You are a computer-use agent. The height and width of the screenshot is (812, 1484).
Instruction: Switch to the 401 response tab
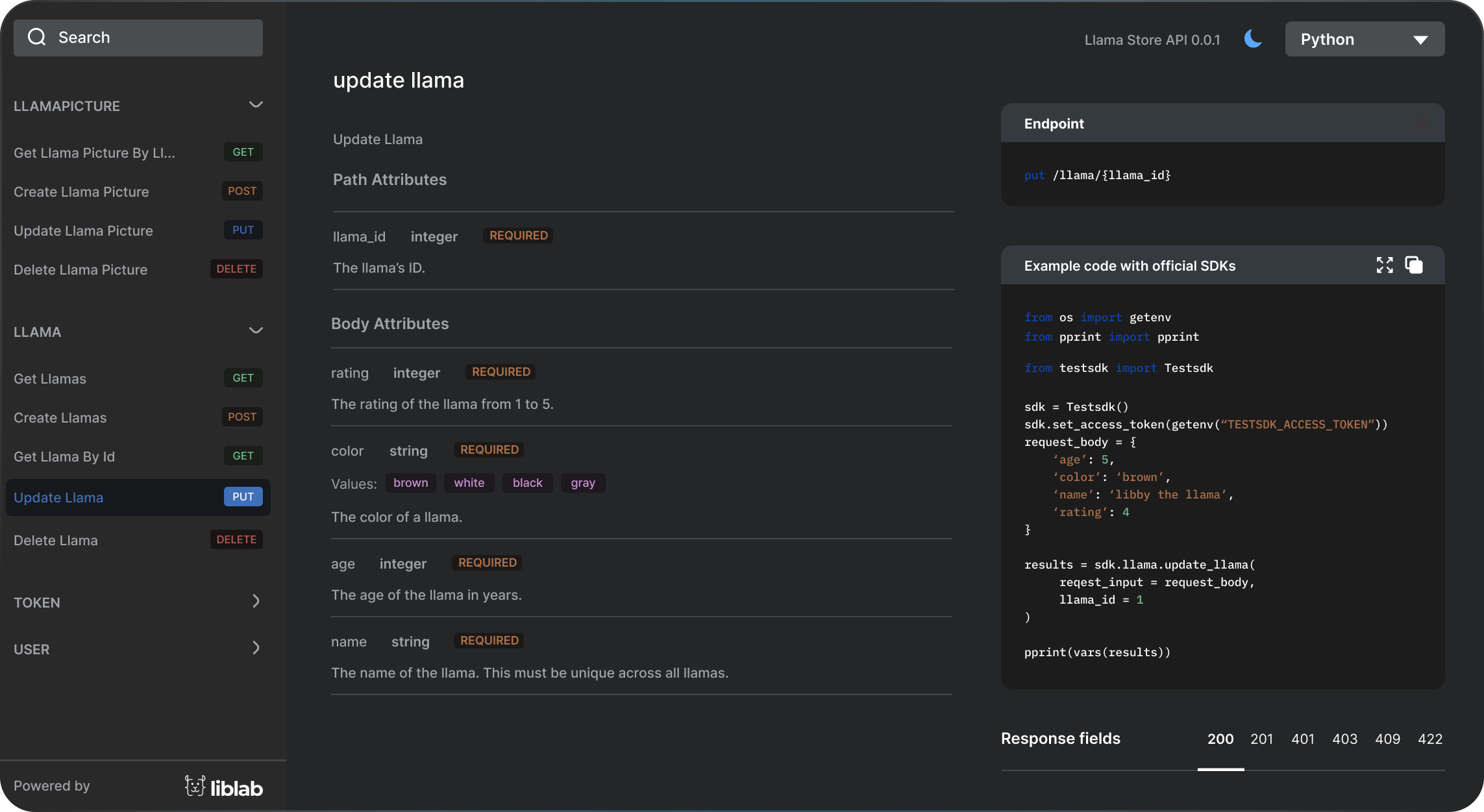(1303, 739)
